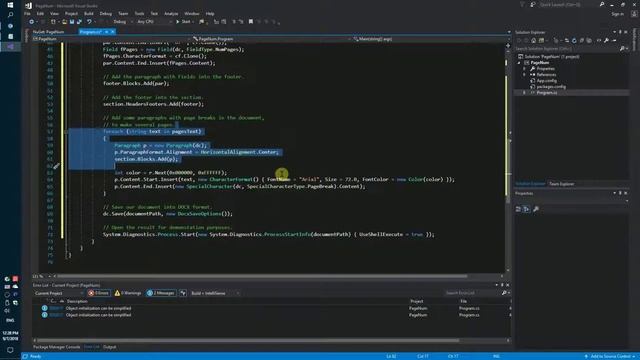
Task: Click the Property Pages wrench in Properties panel
Action: coord(536,209)
